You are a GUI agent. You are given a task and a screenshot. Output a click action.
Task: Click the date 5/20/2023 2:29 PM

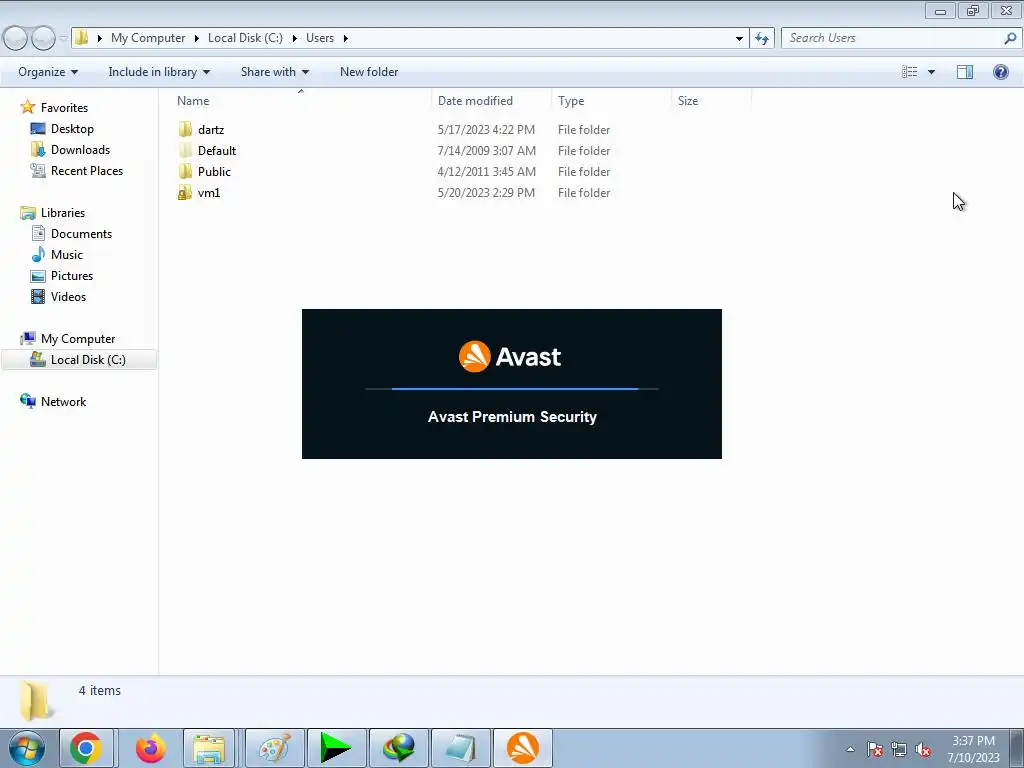pos(486,193)
